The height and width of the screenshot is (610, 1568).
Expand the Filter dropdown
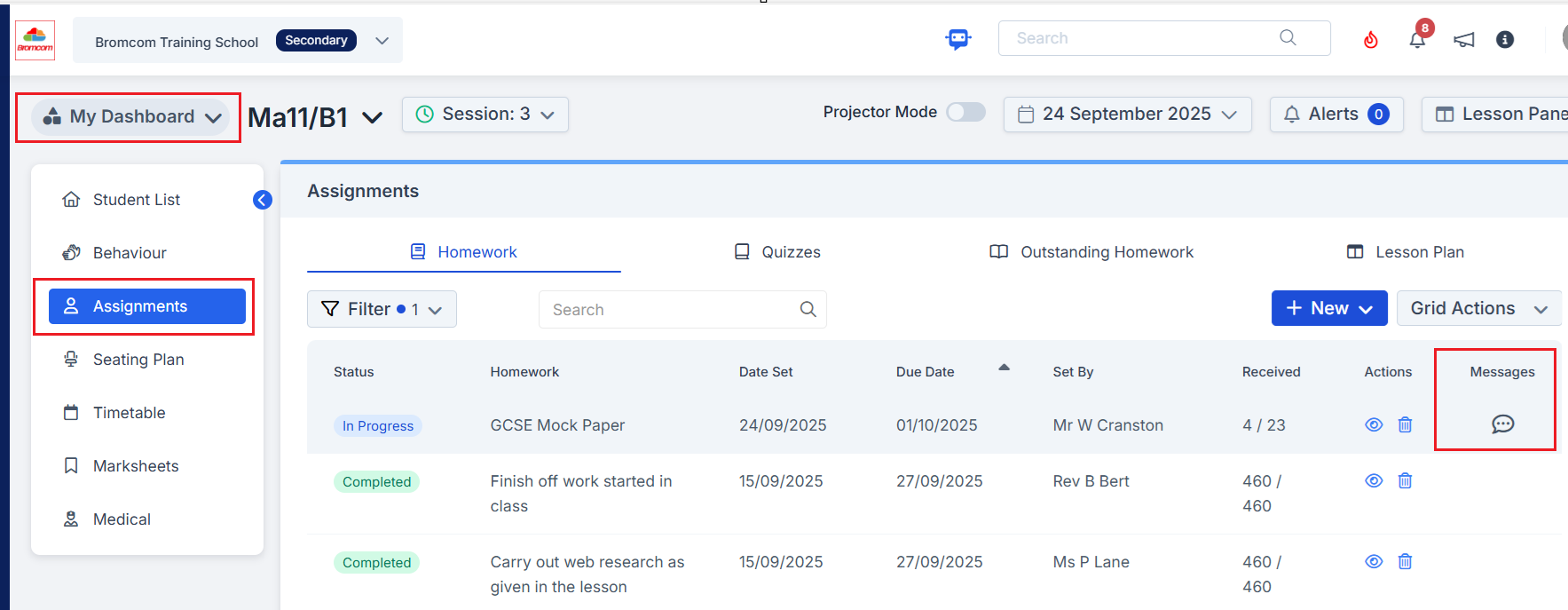click(x=382, y=309)
